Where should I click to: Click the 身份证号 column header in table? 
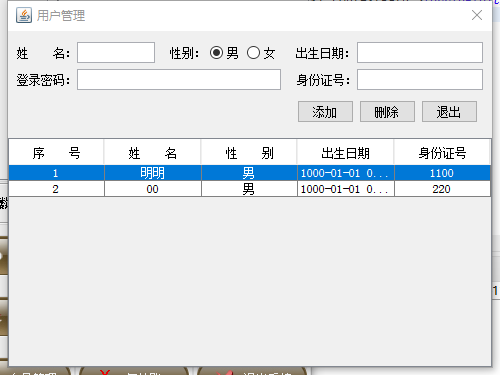coord(442,153)
